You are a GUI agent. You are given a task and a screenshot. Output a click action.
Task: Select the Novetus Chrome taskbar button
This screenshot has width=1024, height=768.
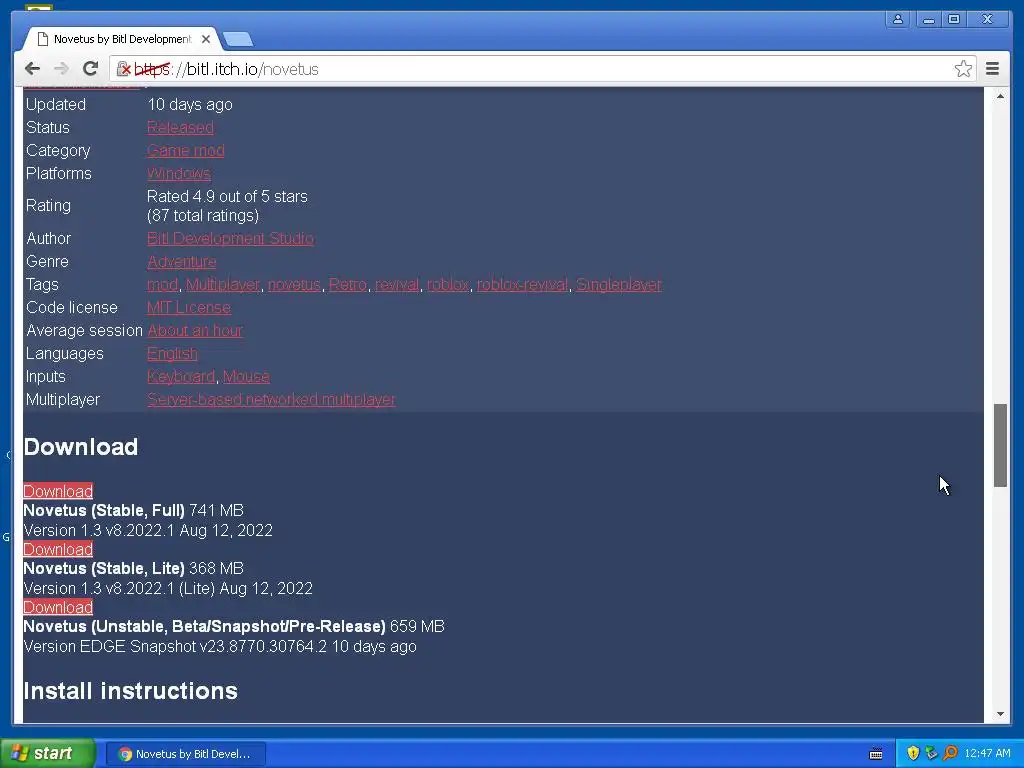click(186, 754)
